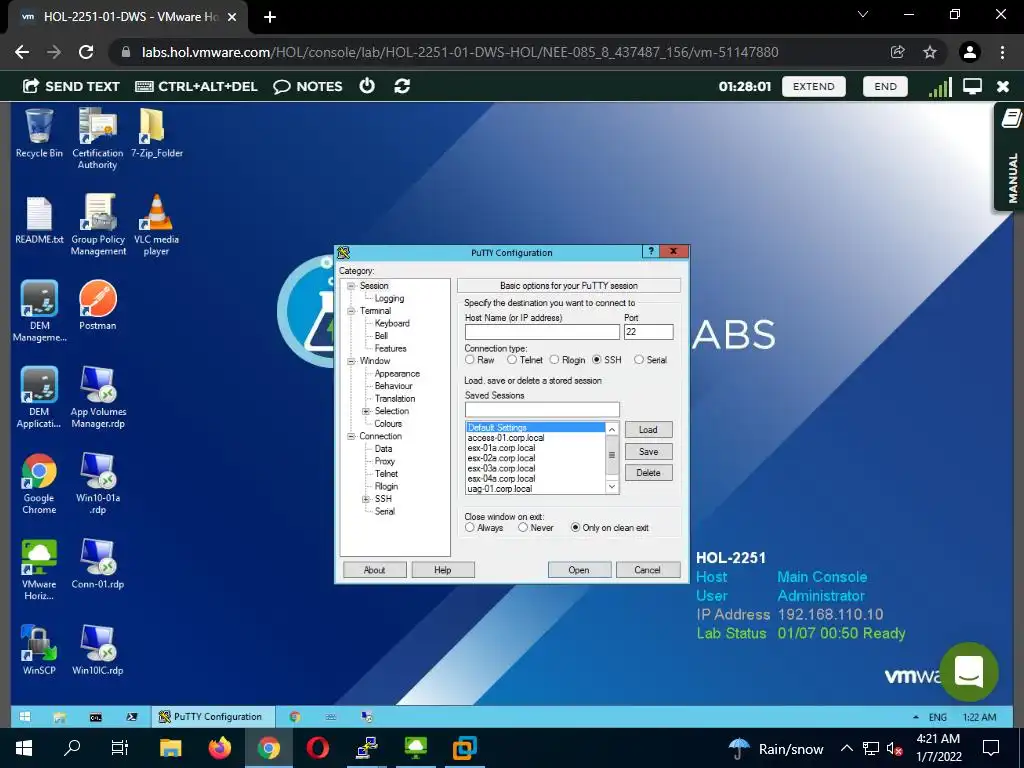Open the NOTES item in lab toolbar

click(x=308, y=86)
